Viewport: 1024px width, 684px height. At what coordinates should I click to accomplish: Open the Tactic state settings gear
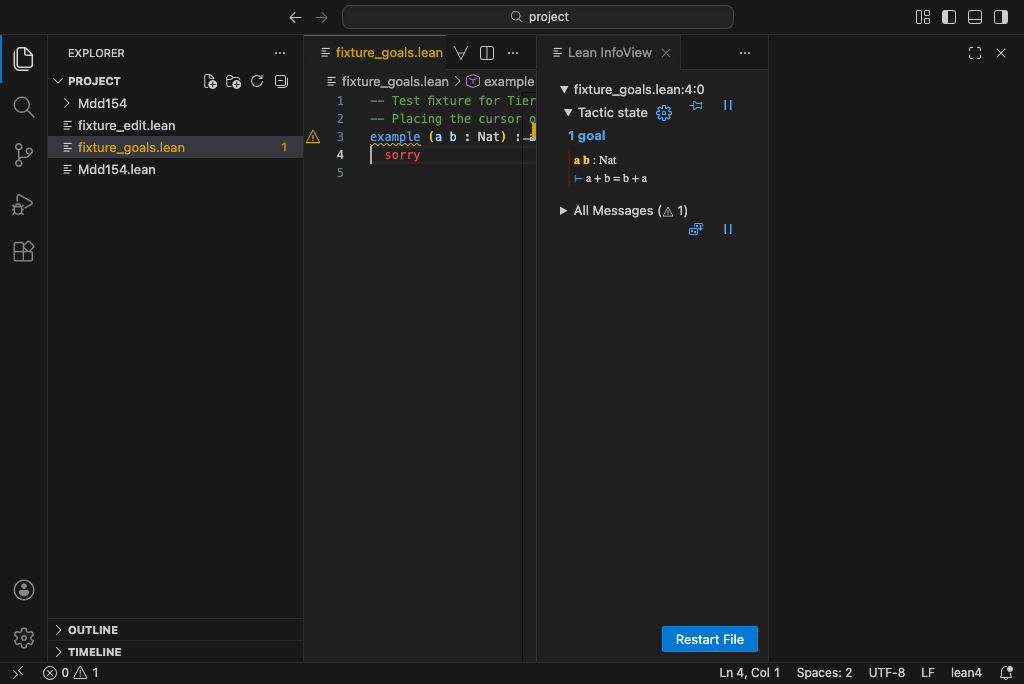pyautogui.click(x=663, y=113)
